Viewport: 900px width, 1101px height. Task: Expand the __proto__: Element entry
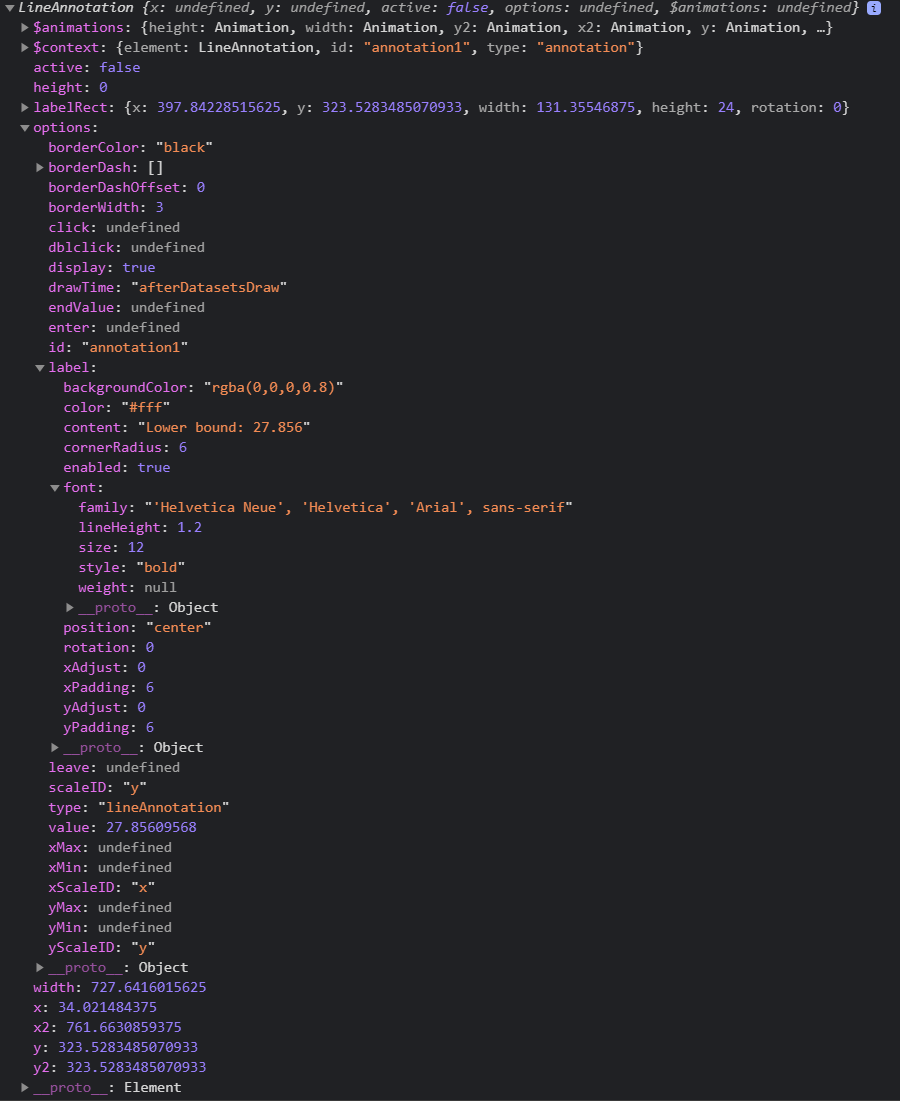[25, 1088]
